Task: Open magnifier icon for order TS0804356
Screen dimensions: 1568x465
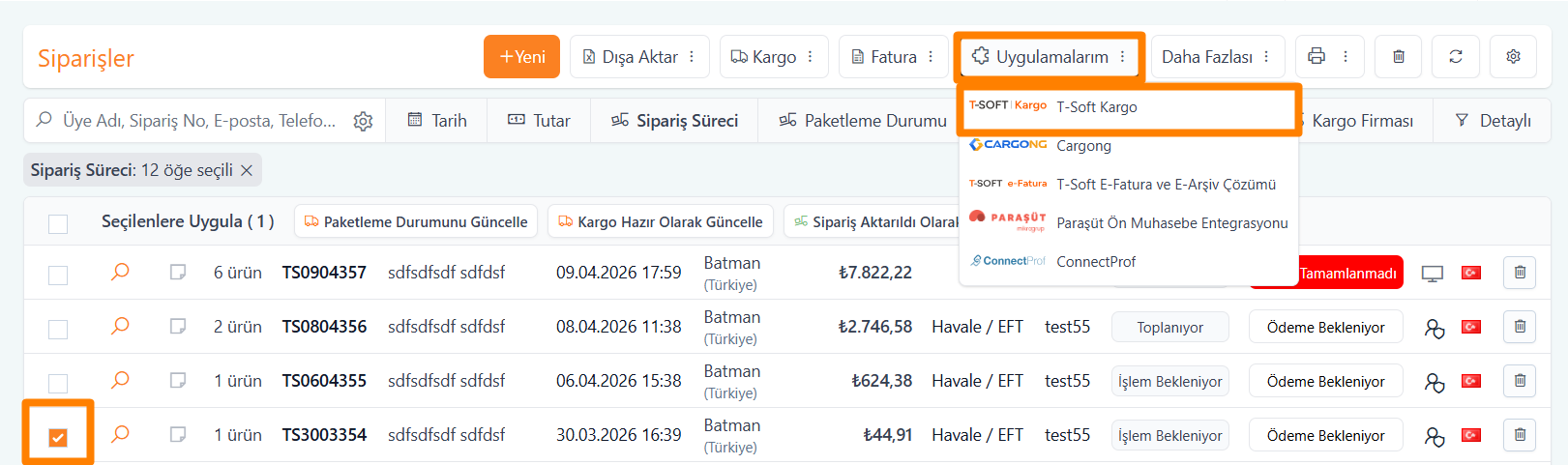Action: [120, 326]
